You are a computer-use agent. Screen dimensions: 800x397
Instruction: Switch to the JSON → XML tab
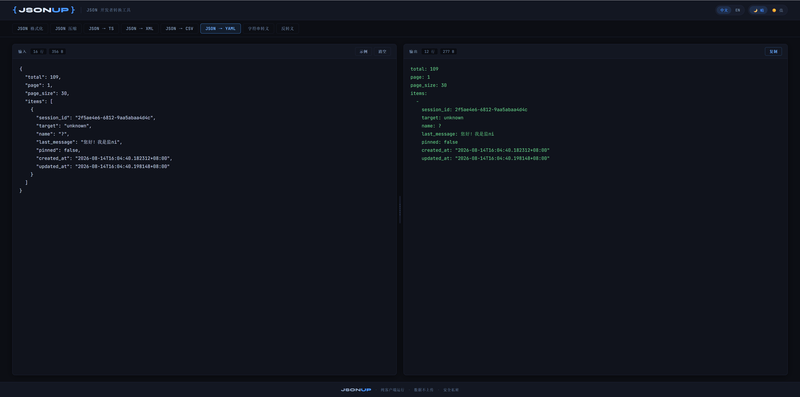[139, 29]
